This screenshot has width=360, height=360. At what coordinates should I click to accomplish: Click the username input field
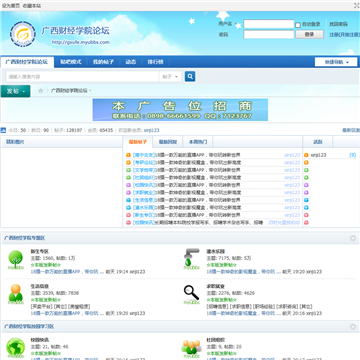tap(269, 24)
